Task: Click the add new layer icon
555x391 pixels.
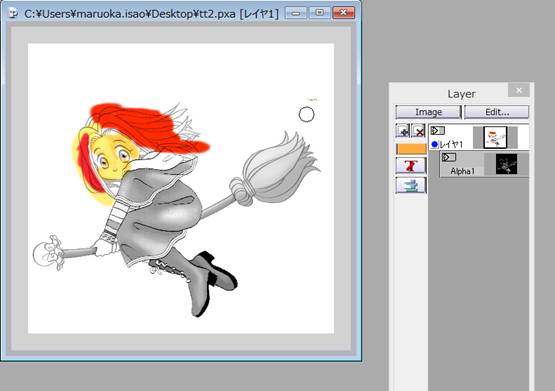Action: pyautogui.click(x=403, y=131)
